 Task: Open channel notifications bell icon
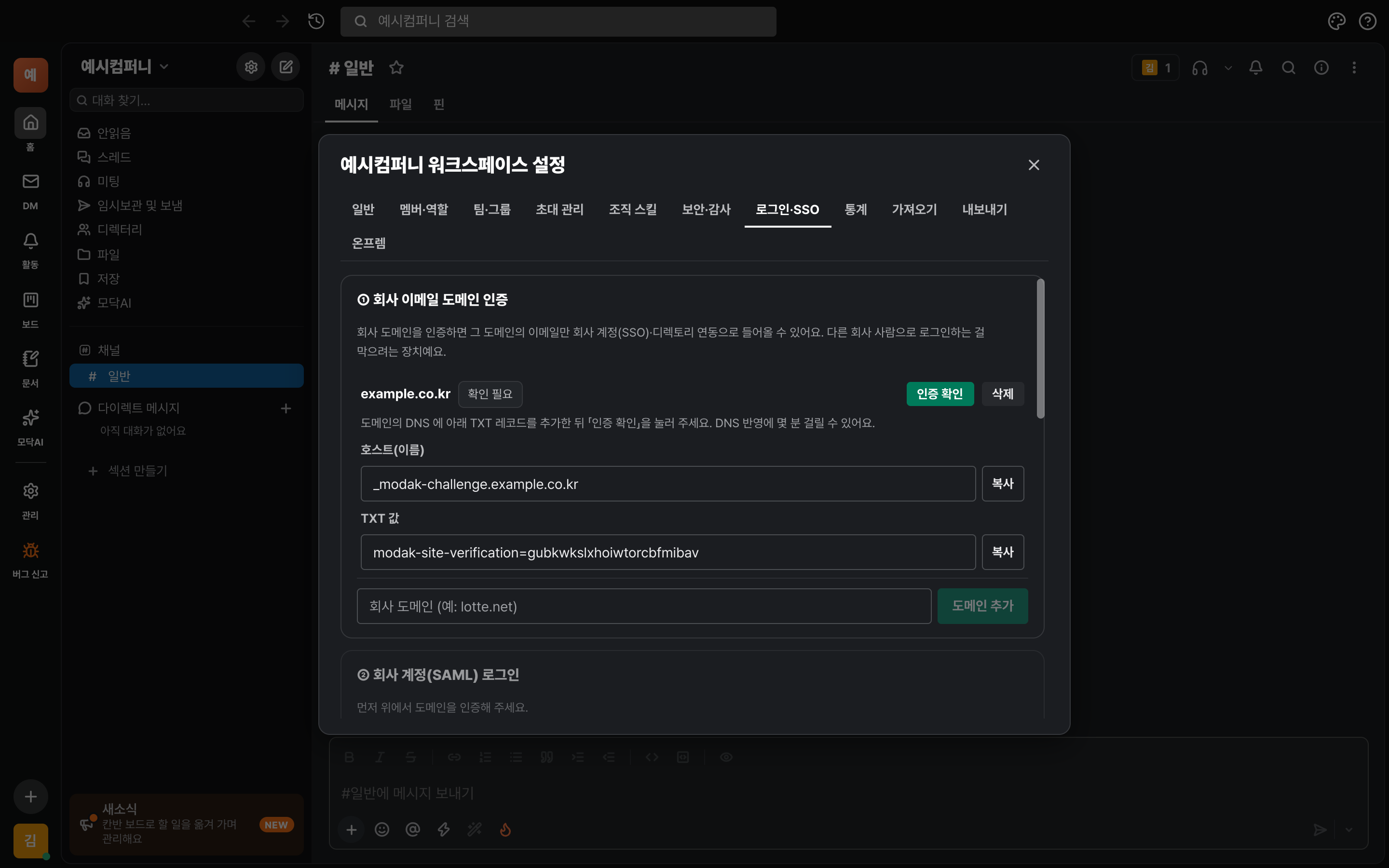click(x=1256, y=68)
